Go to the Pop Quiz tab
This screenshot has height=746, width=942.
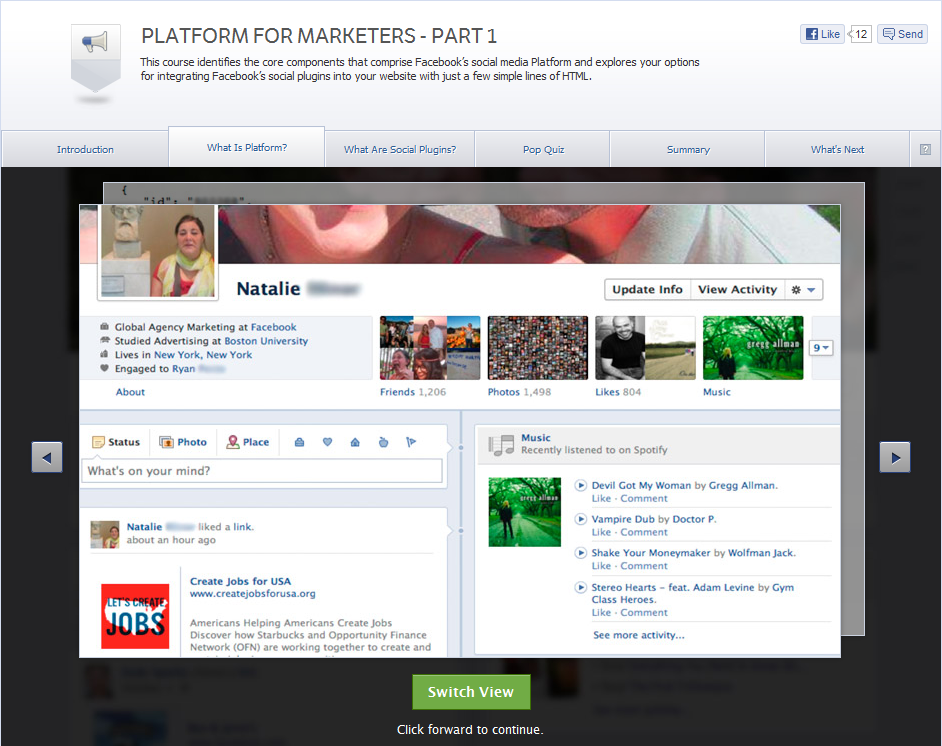pos(543,150)
